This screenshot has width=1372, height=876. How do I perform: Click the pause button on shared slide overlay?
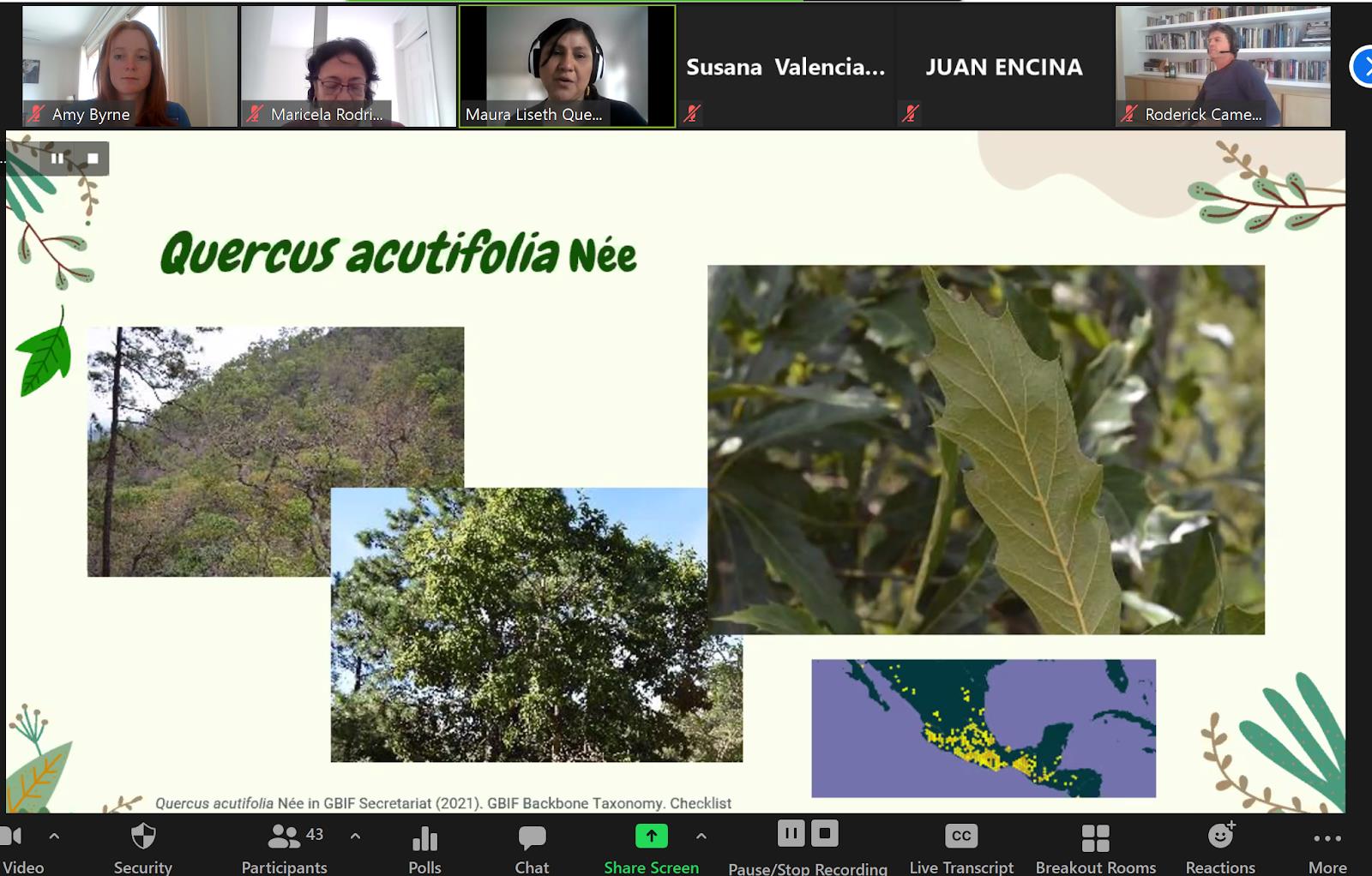(57, 159)
